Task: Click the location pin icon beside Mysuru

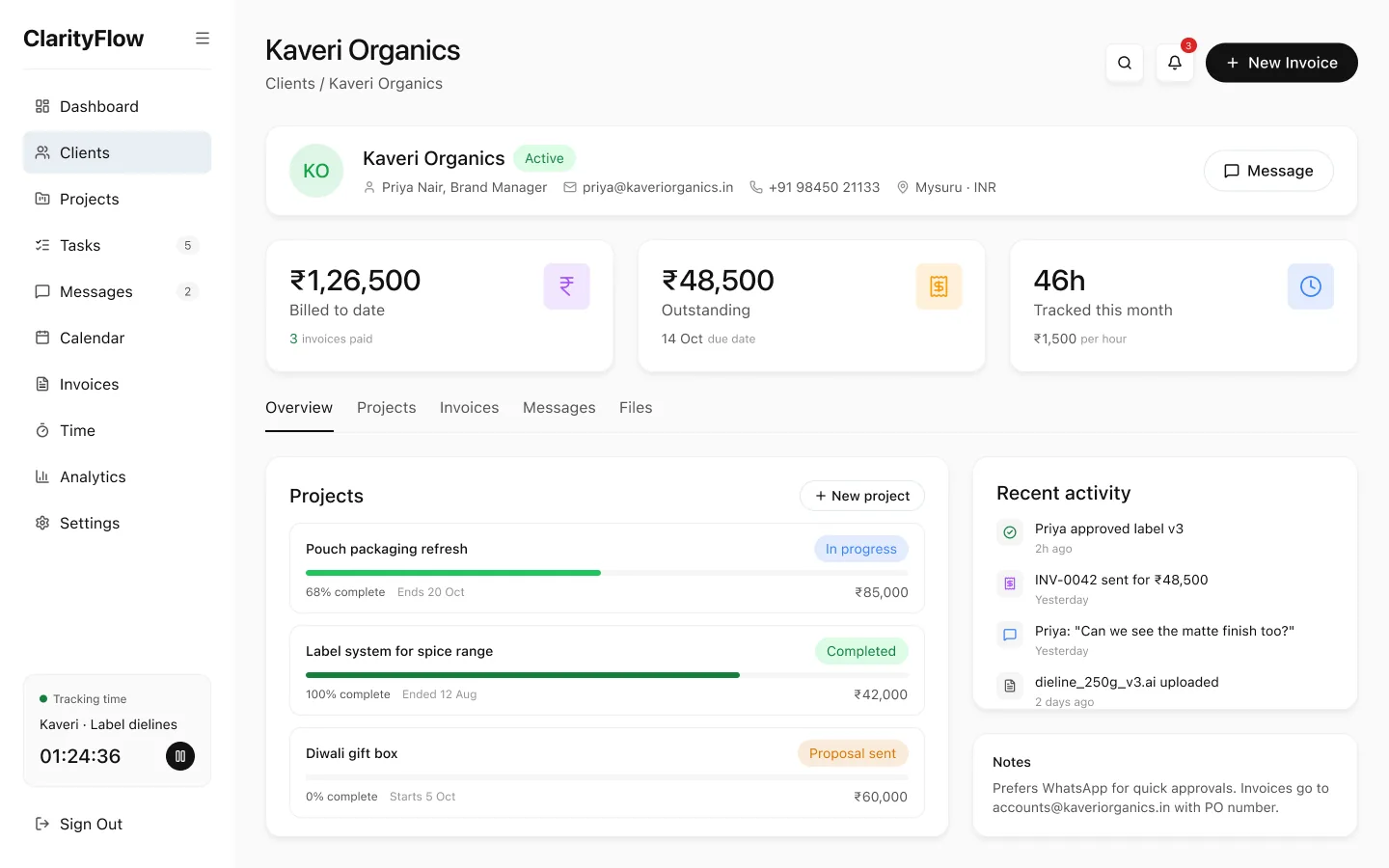Action: 903,187
